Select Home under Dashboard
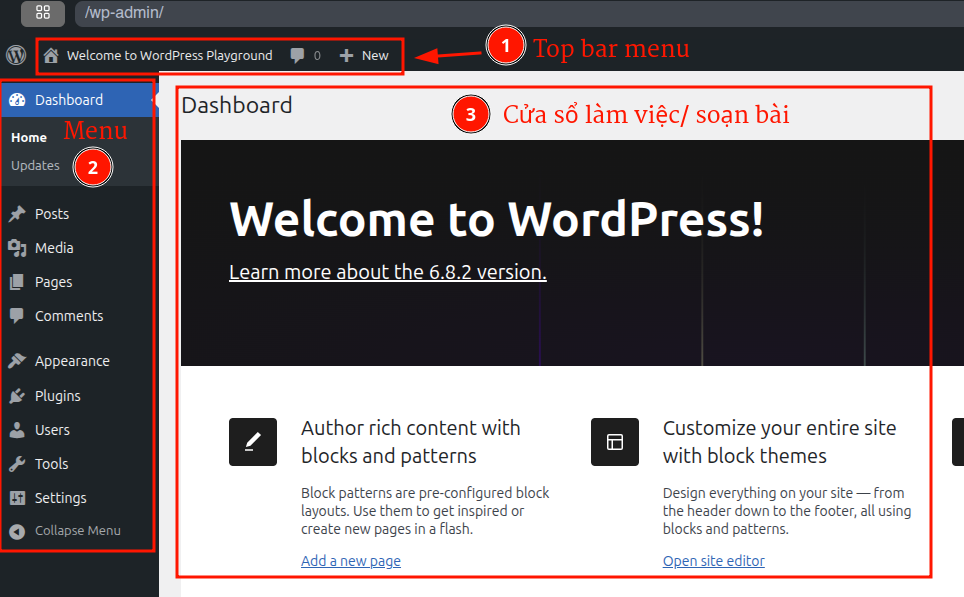964x597 pixels. [29, 138]
